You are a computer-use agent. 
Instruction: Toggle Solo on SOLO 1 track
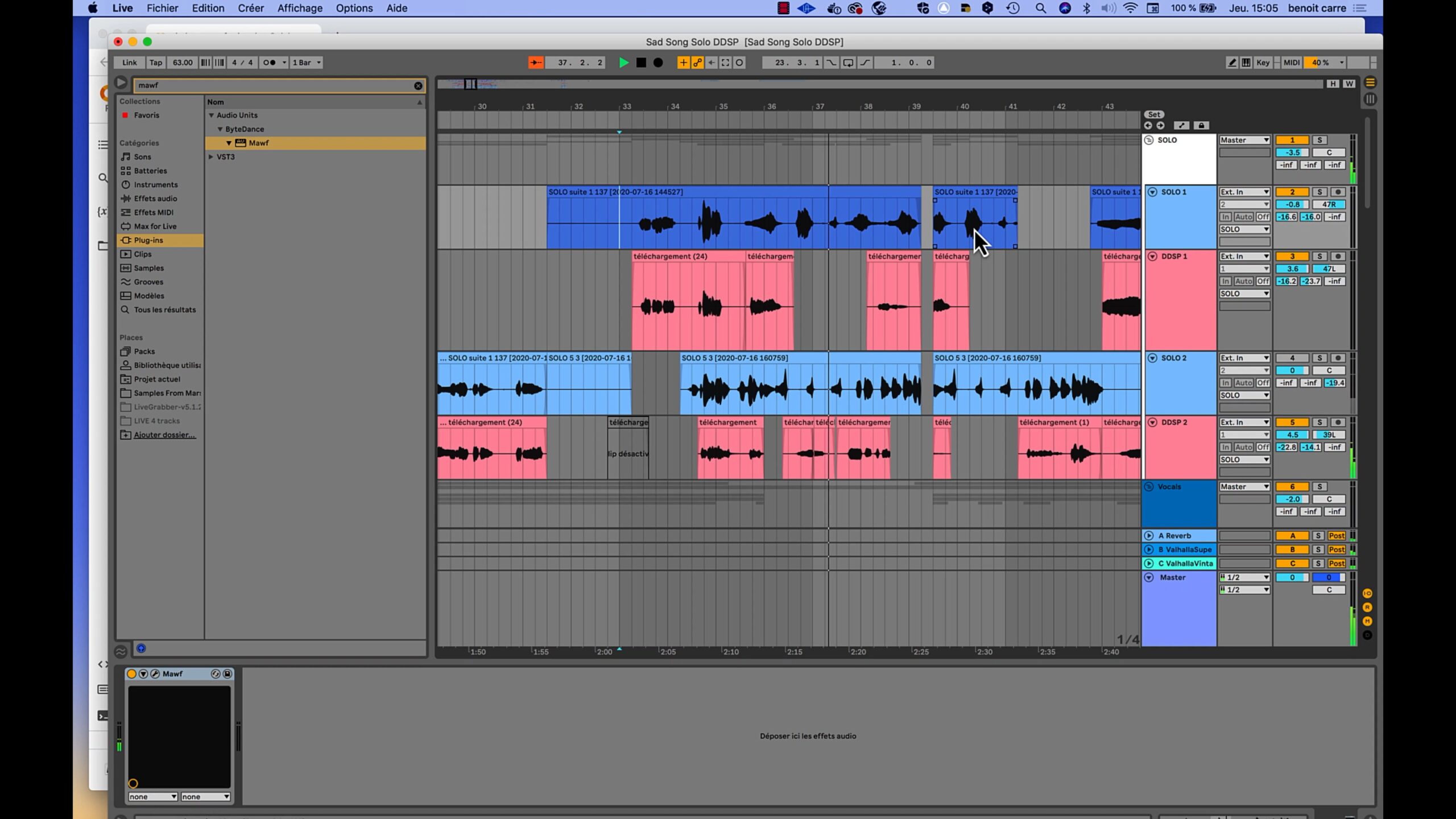(1319, 192)
